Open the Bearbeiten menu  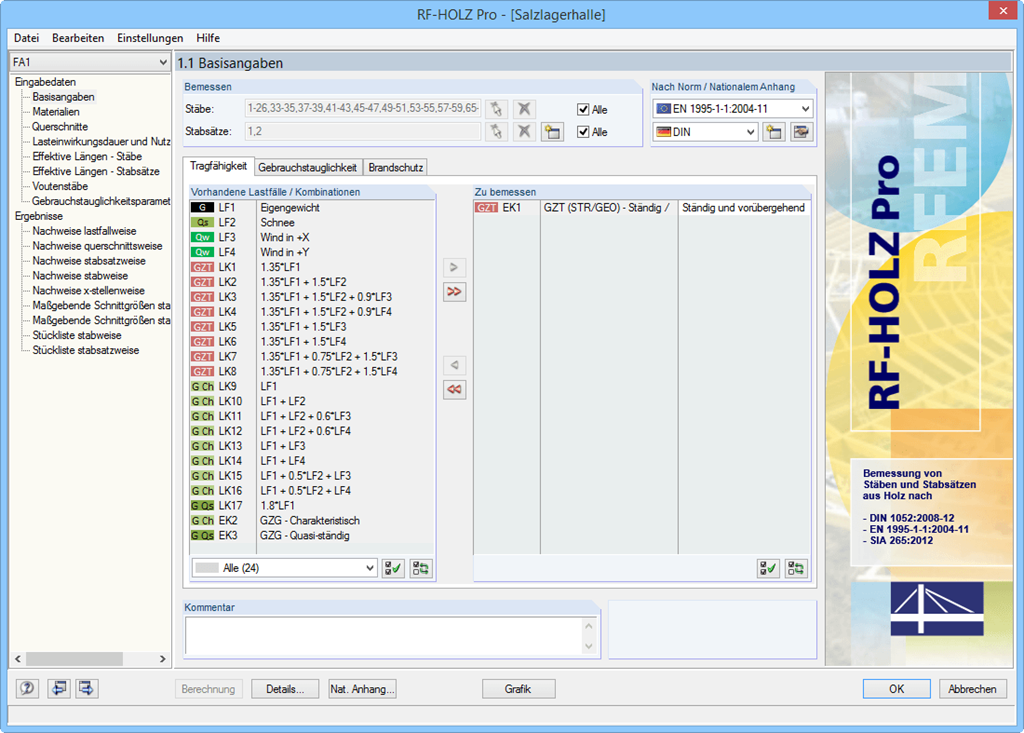click(78, 38)
